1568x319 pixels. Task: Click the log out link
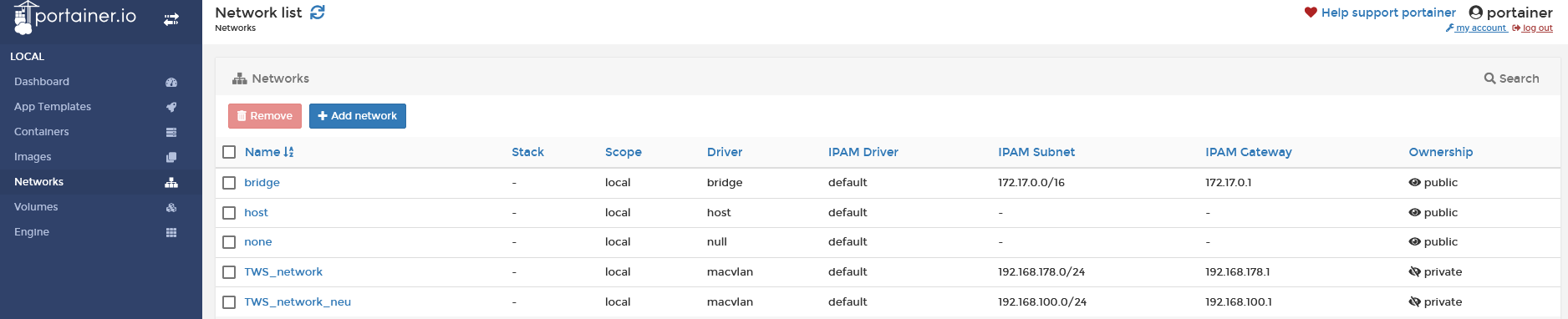click(x=1533, y=28)
